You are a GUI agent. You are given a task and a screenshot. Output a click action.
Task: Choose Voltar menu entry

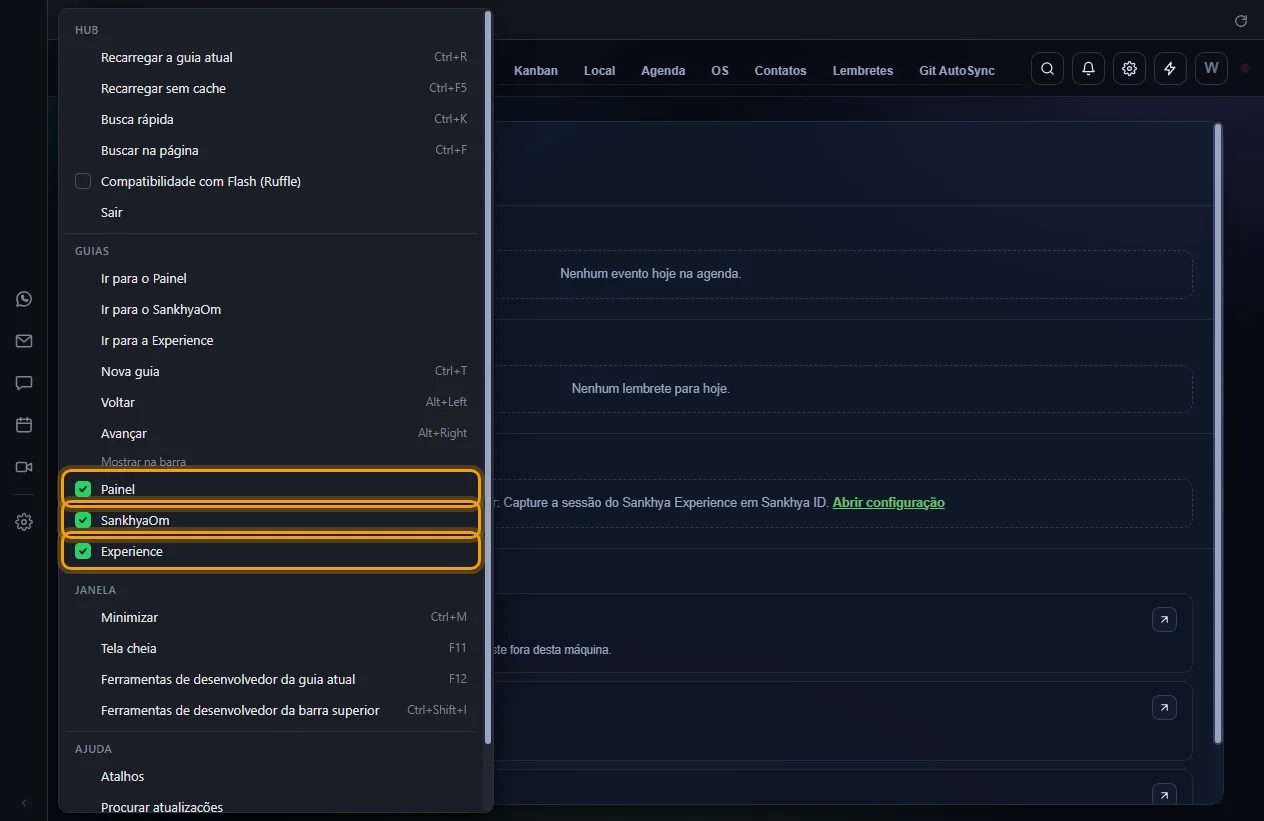(271, 402)
